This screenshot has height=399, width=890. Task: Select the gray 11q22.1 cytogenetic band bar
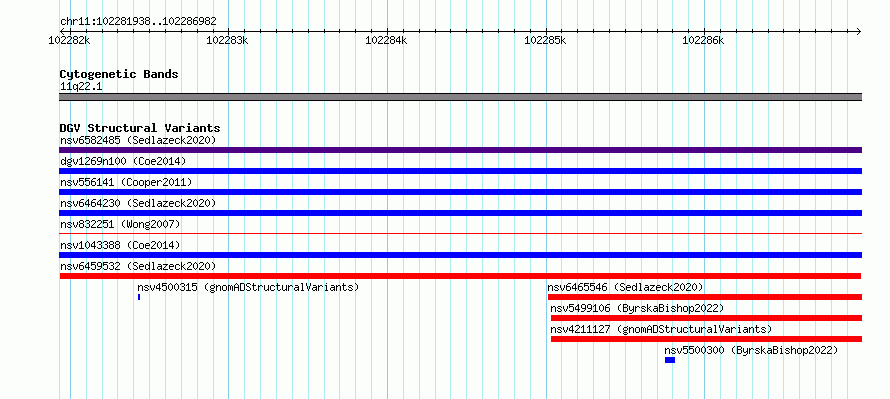click(x=460, y=97)
